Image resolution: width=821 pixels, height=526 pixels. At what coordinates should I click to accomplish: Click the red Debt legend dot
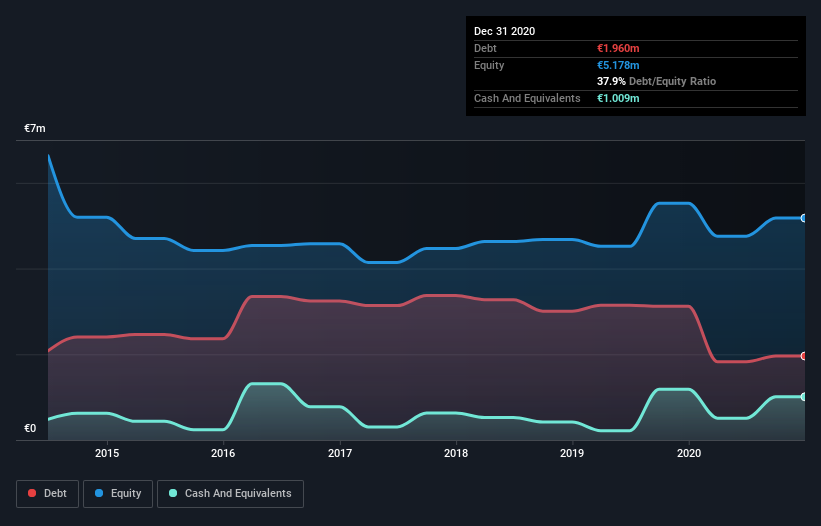tap(32, 493)
